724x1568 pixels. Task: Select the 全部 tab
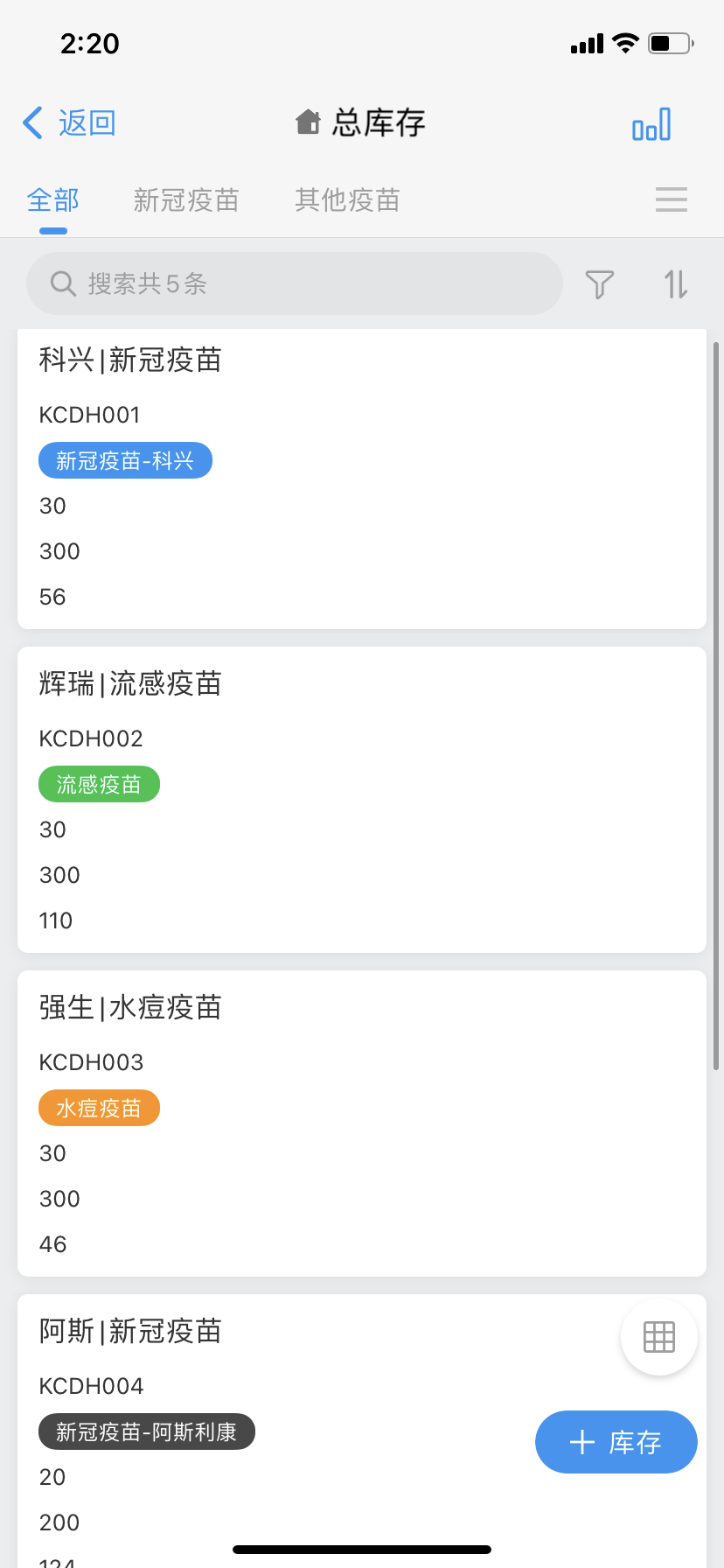coord(53,200)
